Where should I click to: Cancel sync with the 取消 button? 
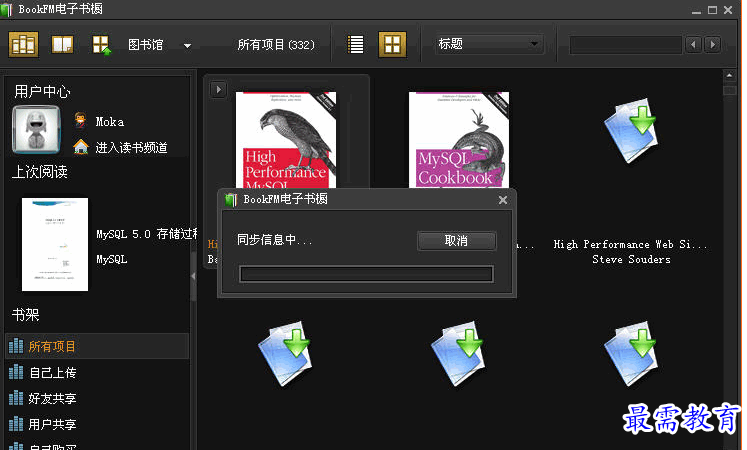click(456, 240)
